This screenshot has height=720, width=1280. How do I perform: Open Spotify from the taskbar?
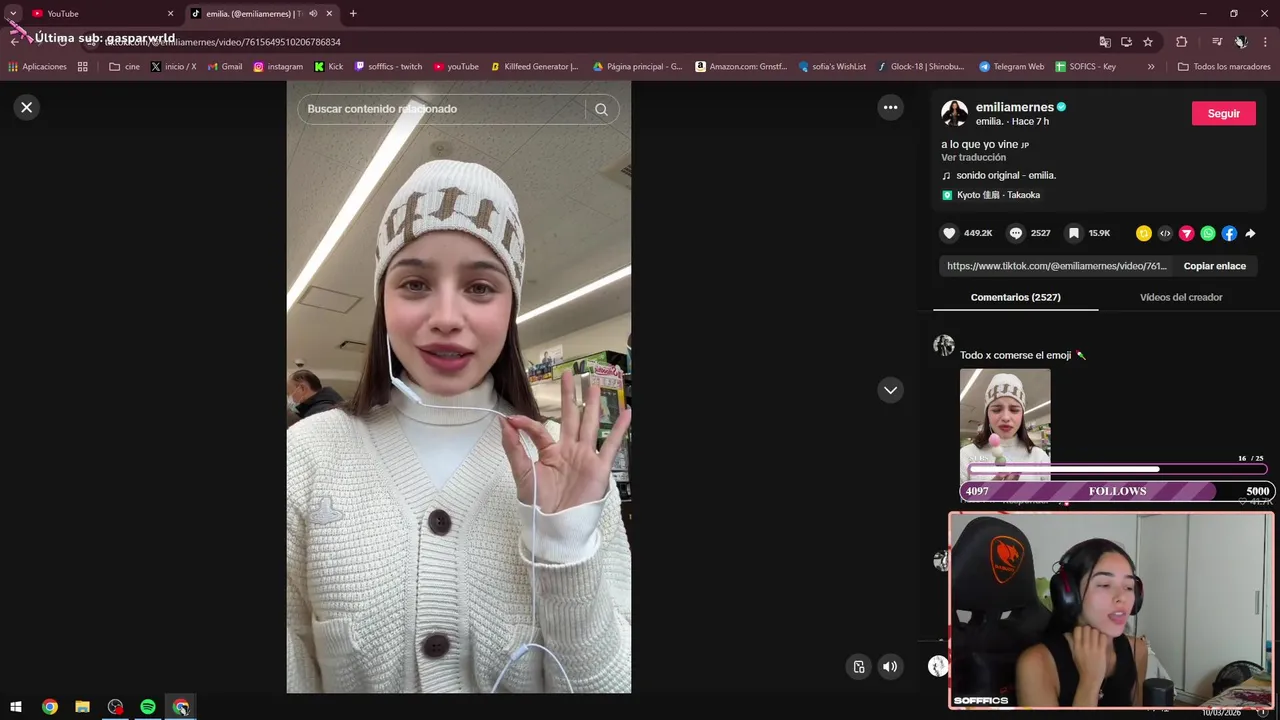coord(148,707)
